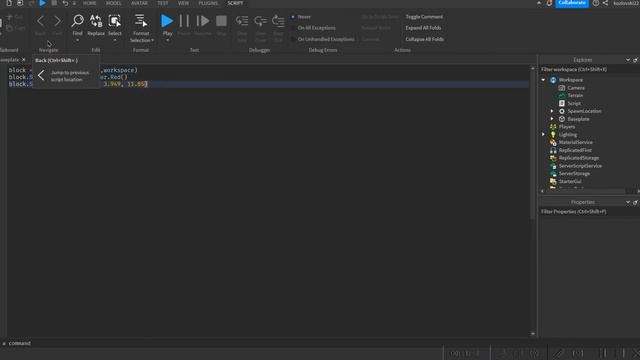
Task: Open the PLUGINS ribbon tab
Action: coord(208,3)
